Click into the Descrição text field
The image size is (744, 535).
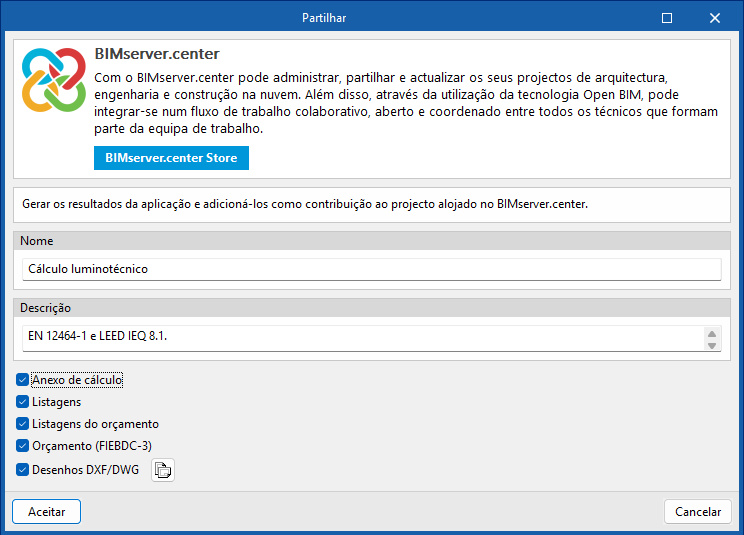pyautogui.click(x=360, y=337)
